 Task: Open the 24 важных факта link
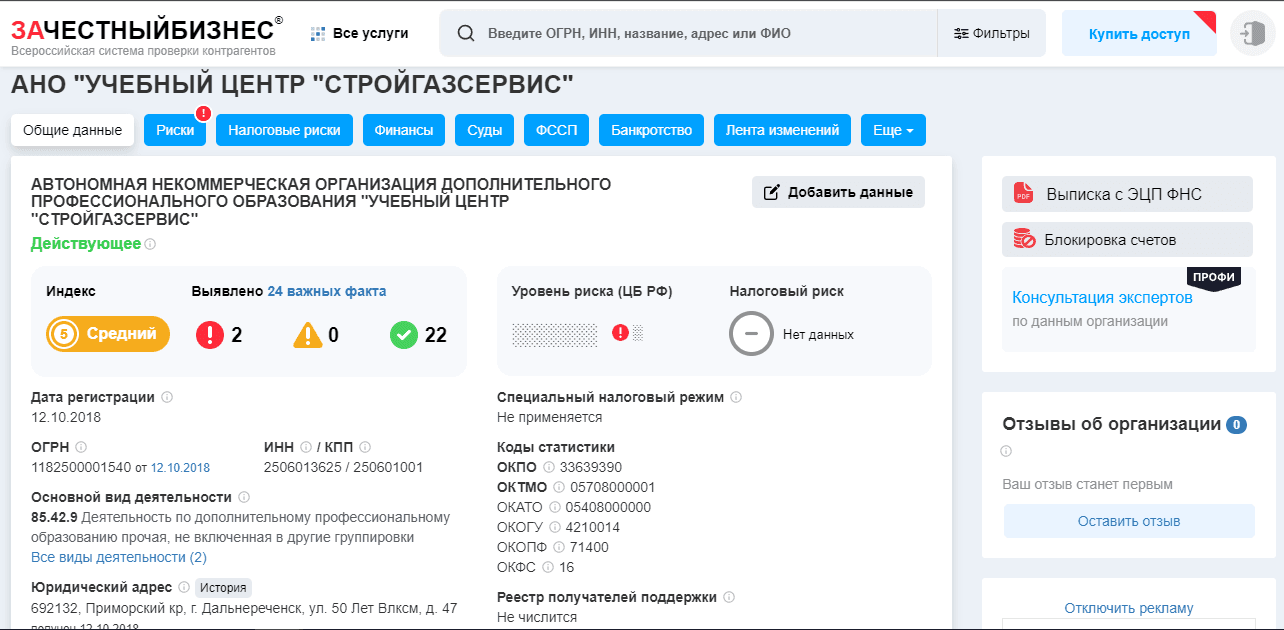pyautogui.click(x=326, y=291)
